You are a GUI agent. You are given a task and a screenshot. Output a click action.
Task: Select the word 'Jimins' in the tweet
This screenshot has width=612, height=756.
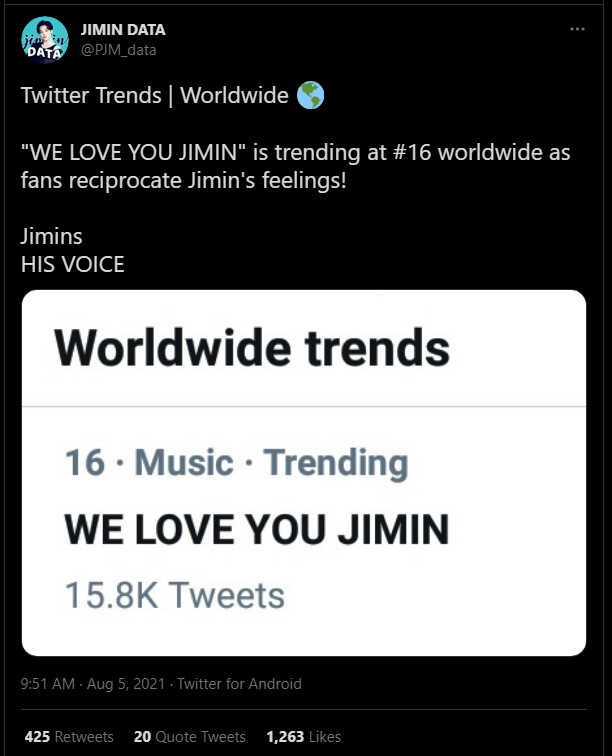(52, 237)
